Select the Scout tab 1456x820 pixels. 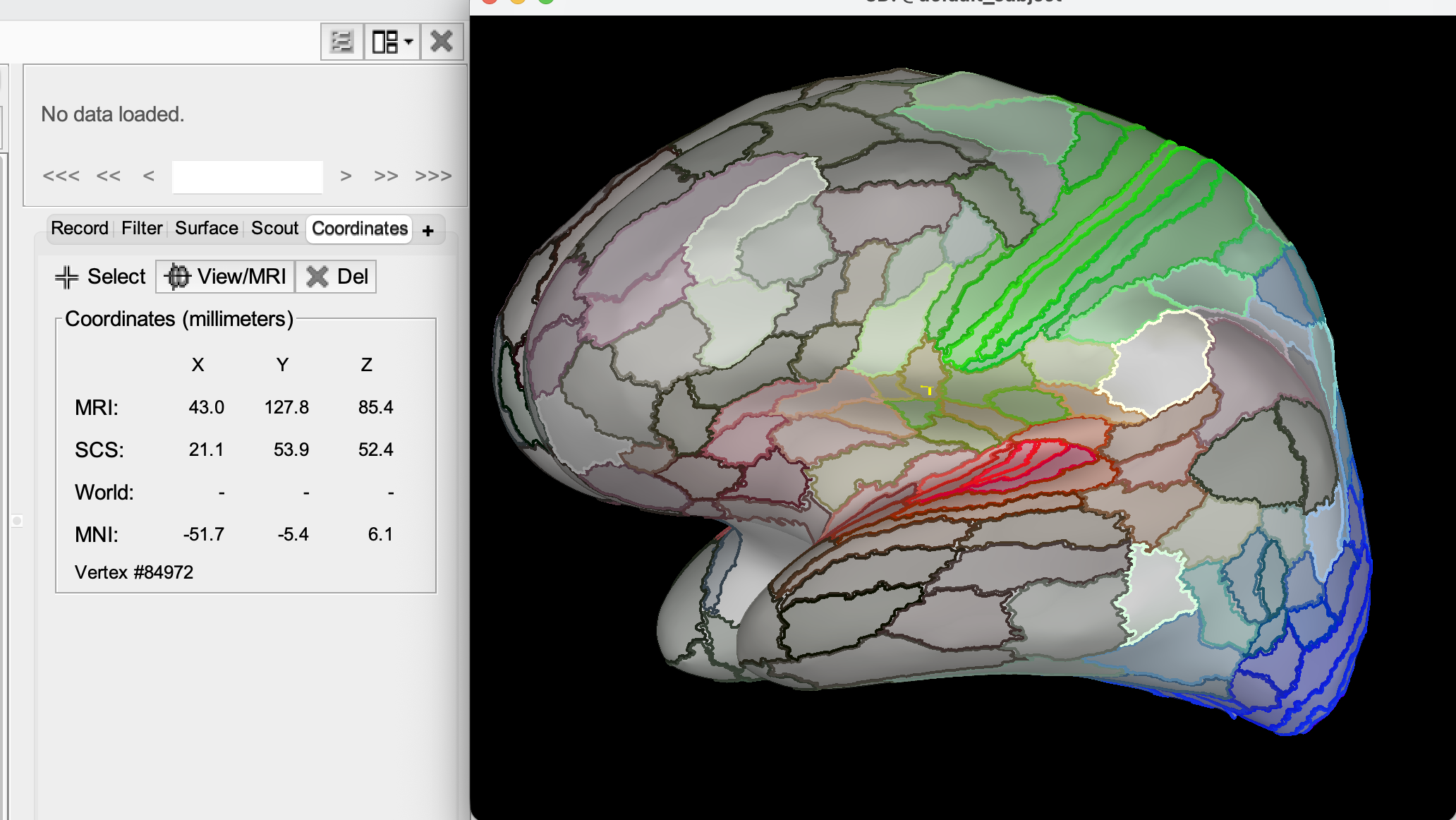[x=275, y=229]
